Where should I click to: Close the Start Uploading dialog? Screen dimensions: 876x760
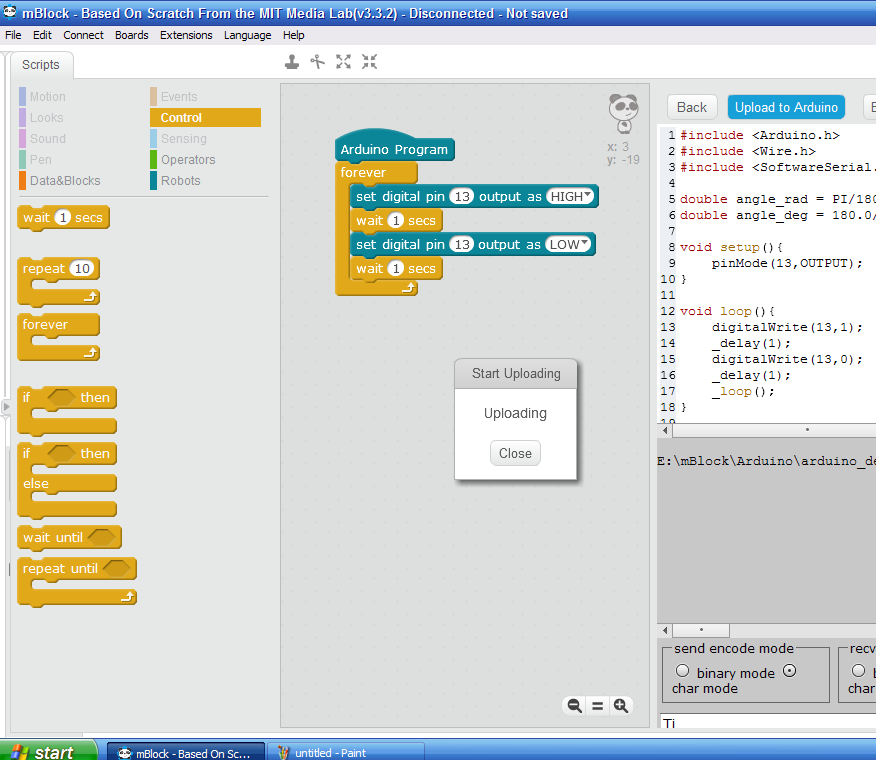coord(515,453)
